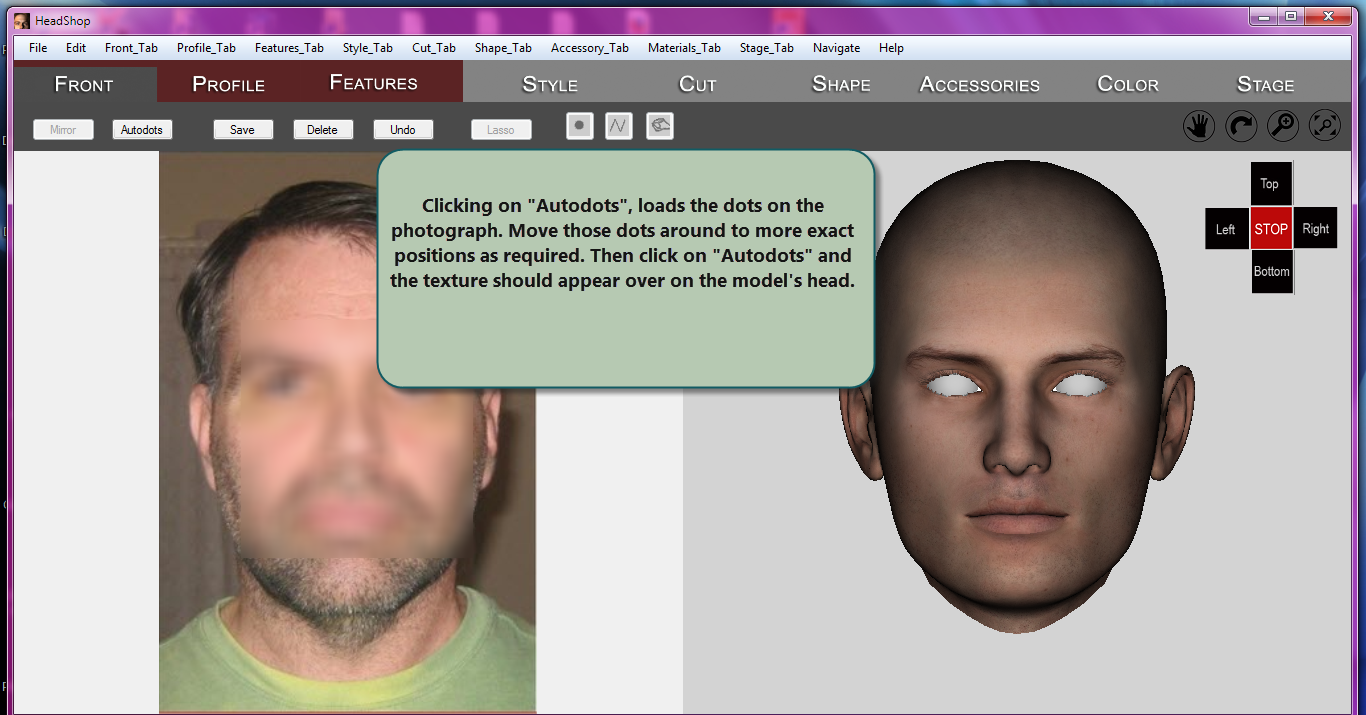Select the curve line tool icon
Image resolution: width=1366 pixels, height=715 pixels.
coord(619,126)
